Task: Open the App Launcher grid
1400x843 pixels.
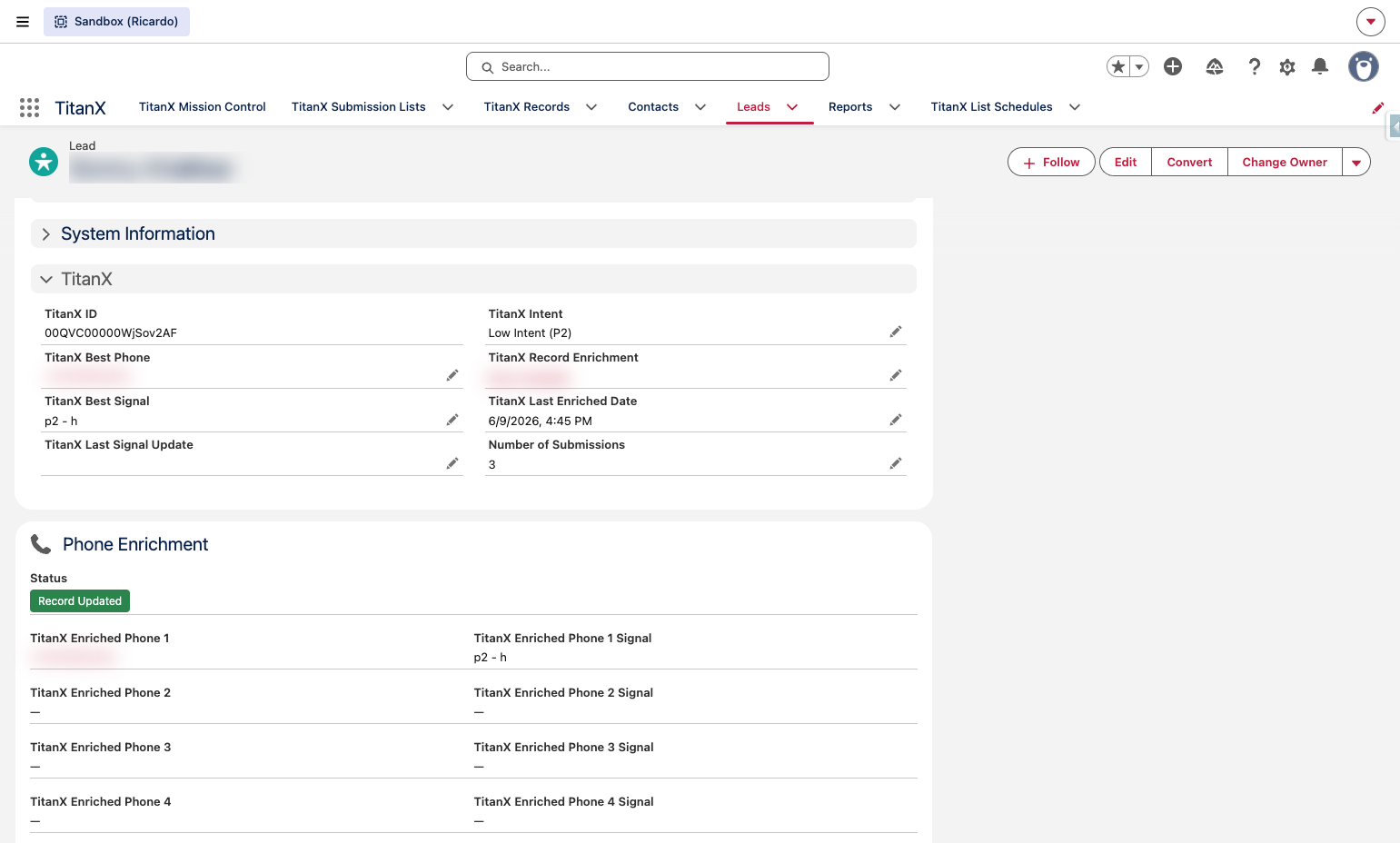Action: click(29, 108)
